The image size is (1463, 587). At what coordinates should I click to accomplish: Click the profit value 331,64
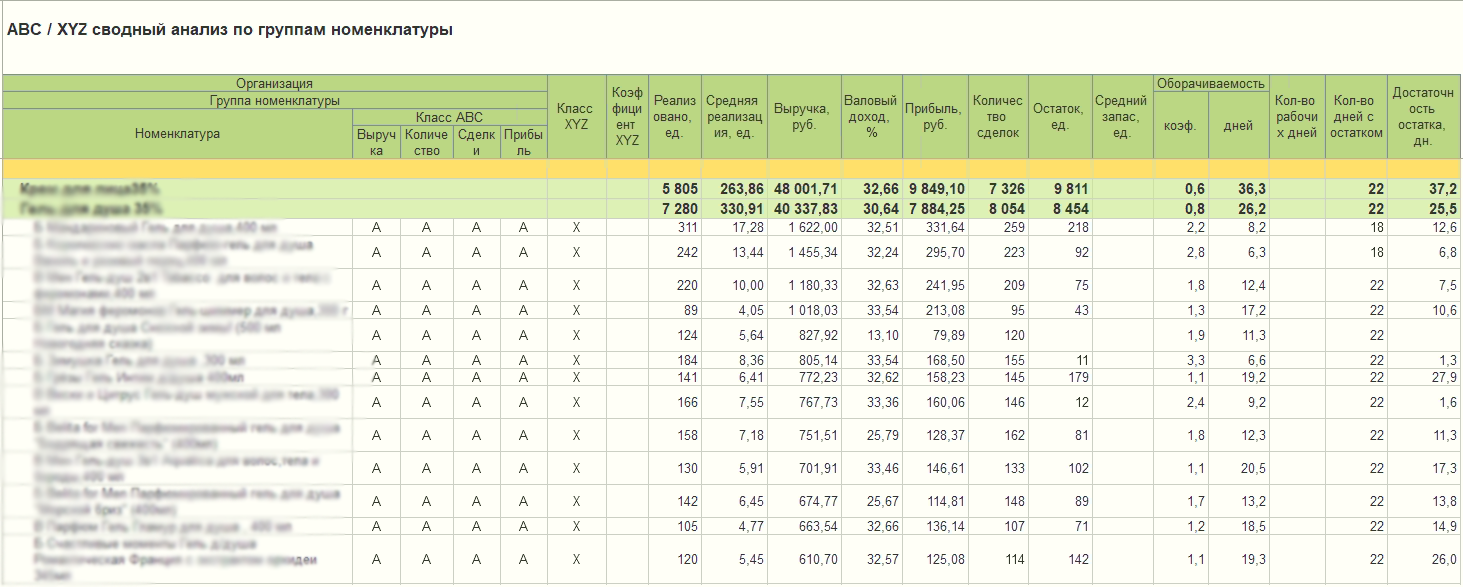(x=935, y=227)
